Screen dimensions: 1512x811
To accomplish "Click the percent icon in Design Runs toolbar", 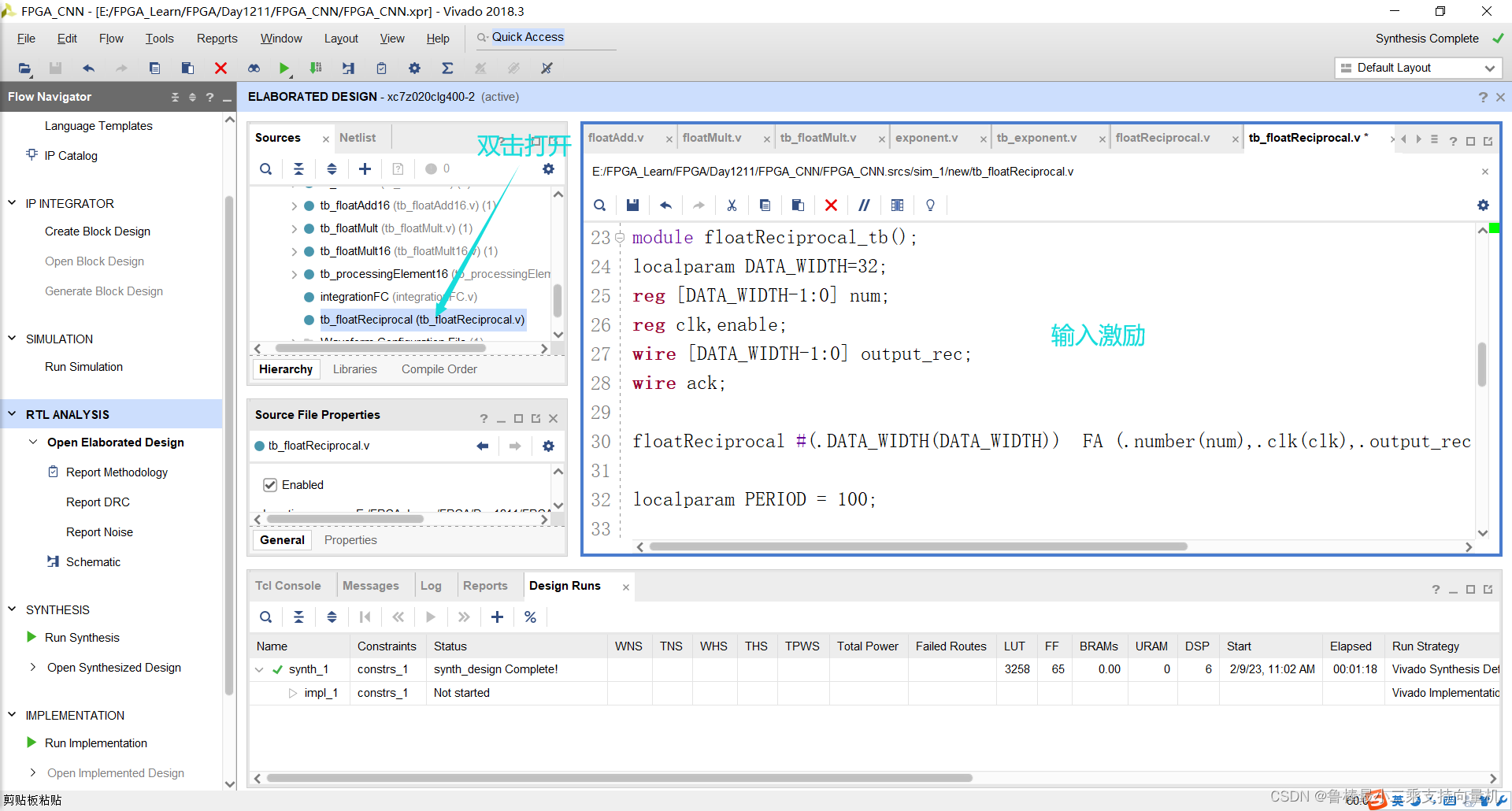I will point(530,617).
